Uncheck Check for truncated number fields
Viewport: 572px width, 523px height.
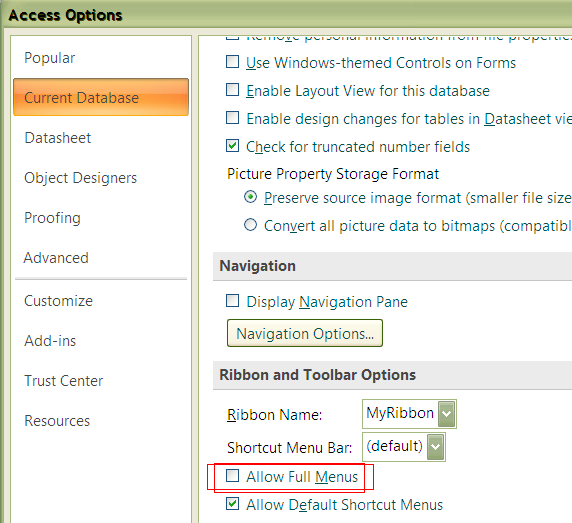[232, 146]
